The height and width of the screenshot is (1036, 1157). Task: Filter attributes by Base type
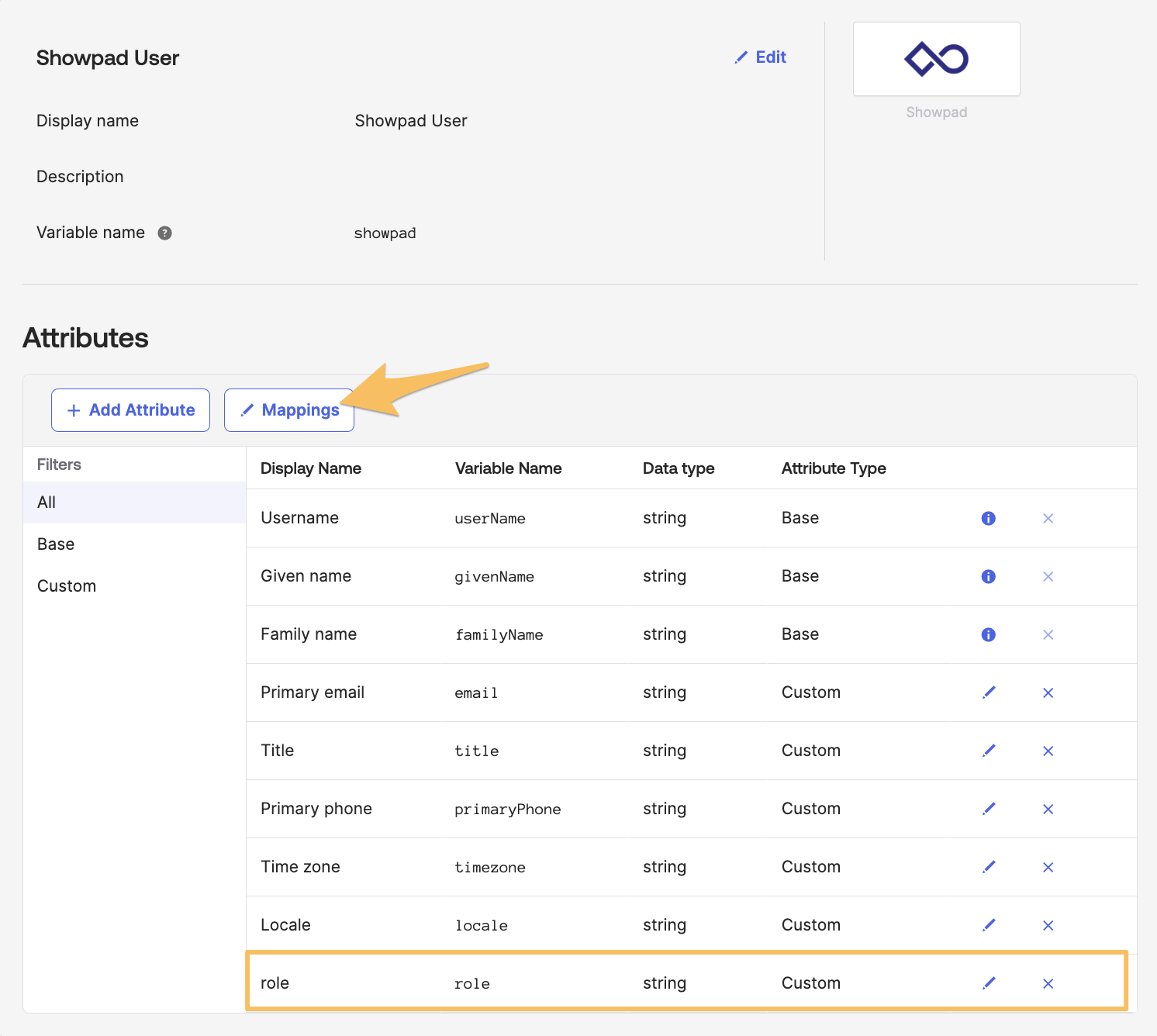[135, 544]
